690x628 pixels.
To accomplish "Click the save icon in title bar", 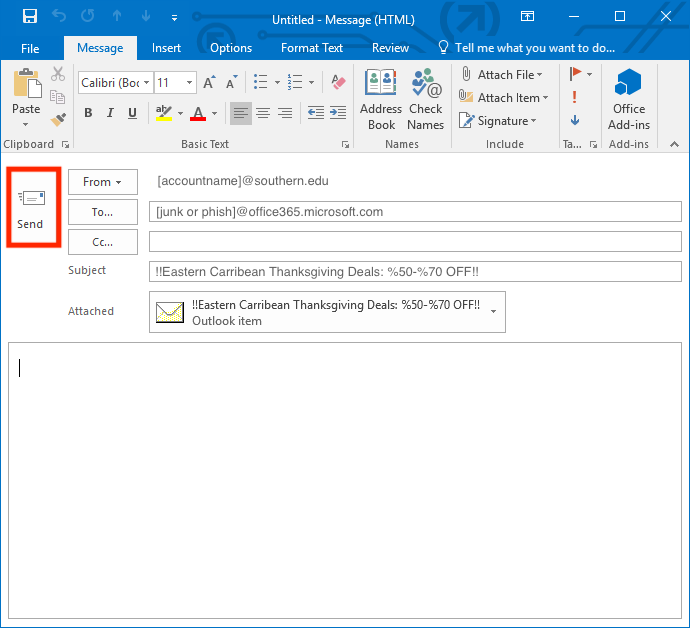I will tap(29, 17).
